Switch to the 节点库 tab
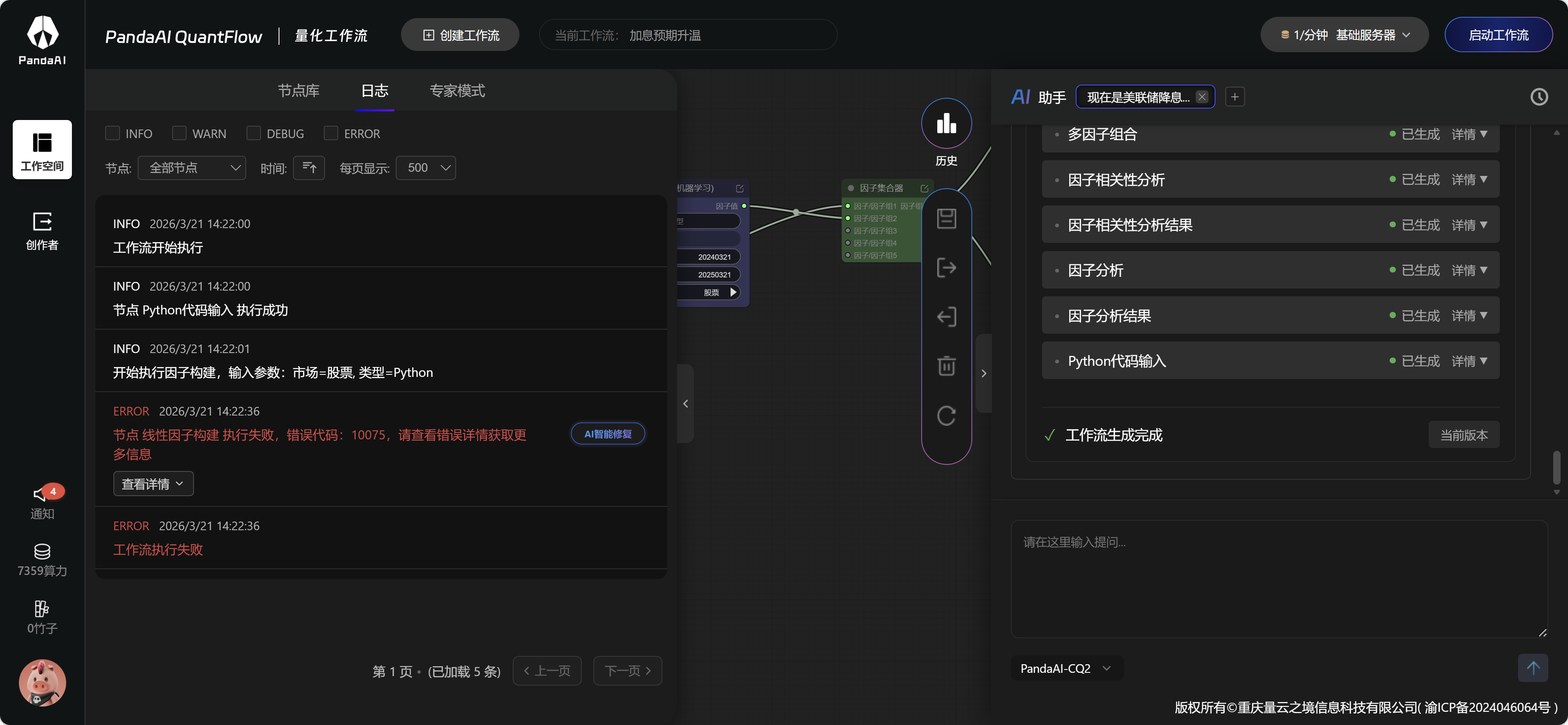 (298, 91)
